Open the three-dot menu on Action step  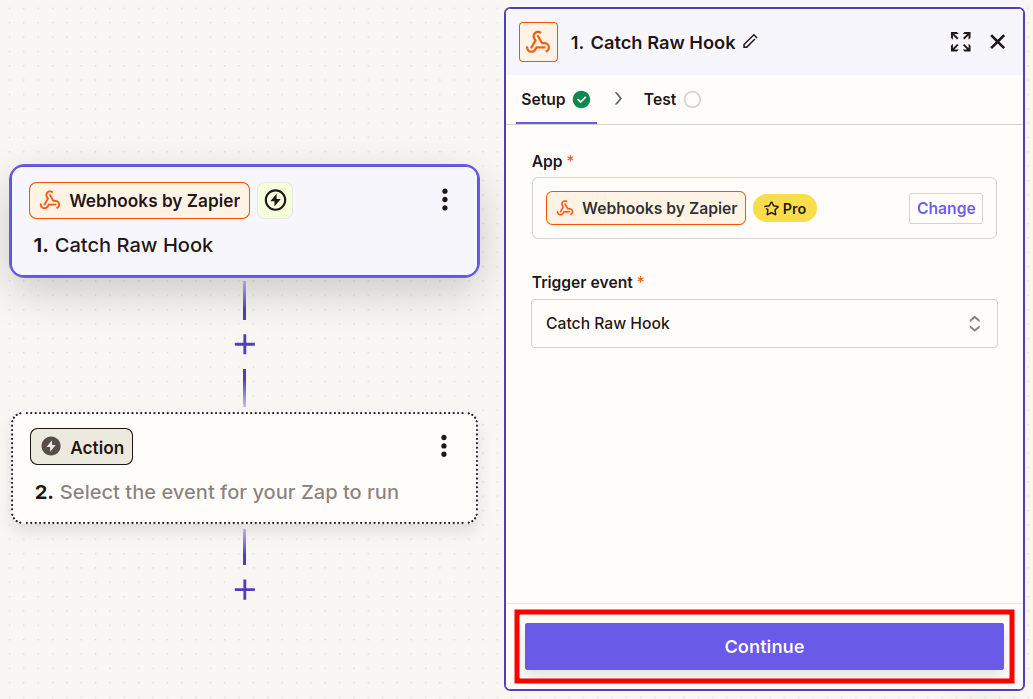pyautogui.click(x=444, y=446)
